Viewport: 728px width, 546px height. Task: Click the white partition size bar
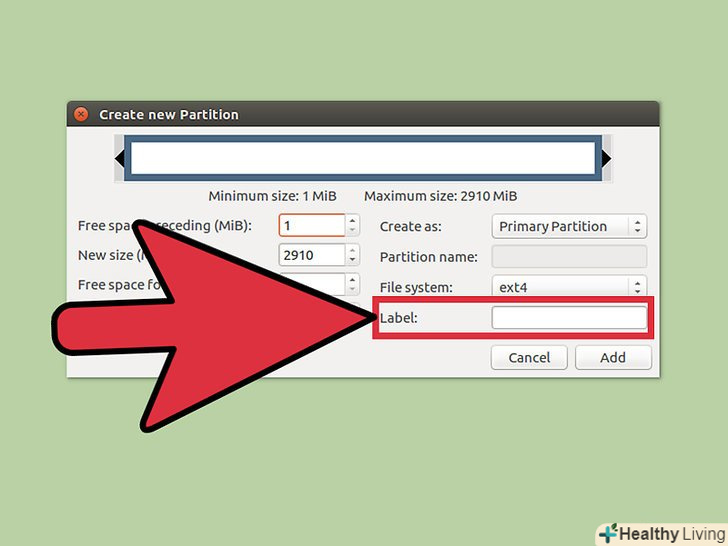(x=363, y=158)
